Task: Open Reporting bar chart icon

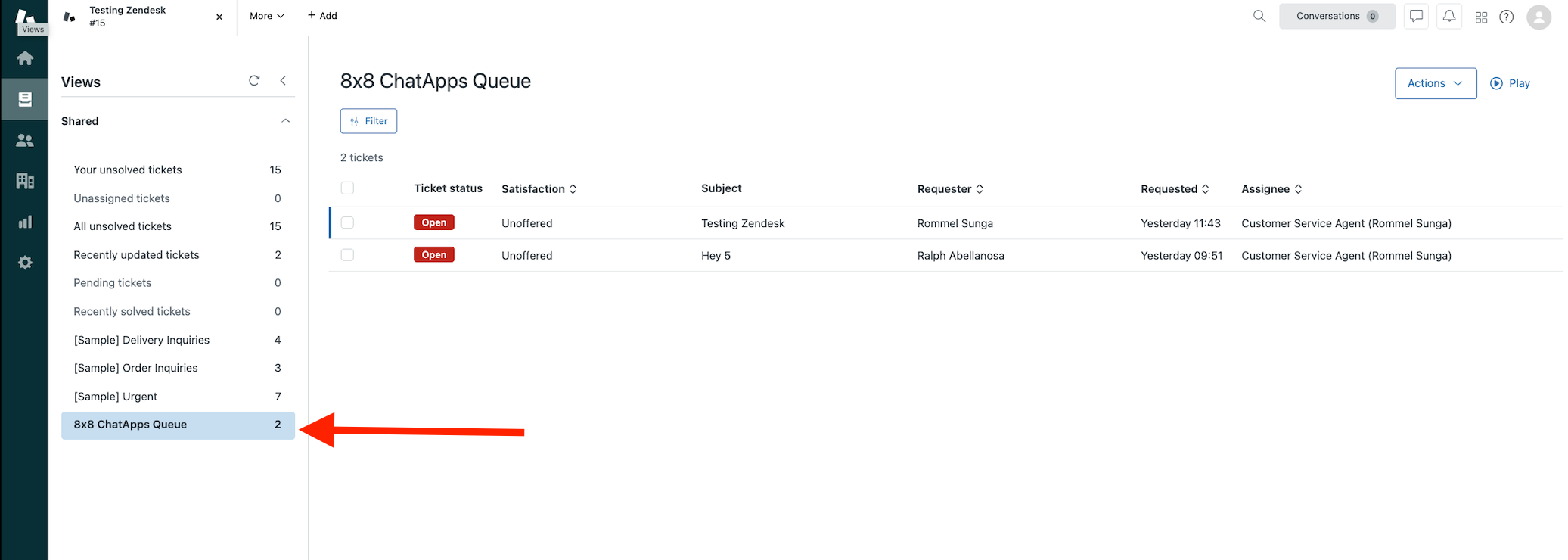Action: 25,222
